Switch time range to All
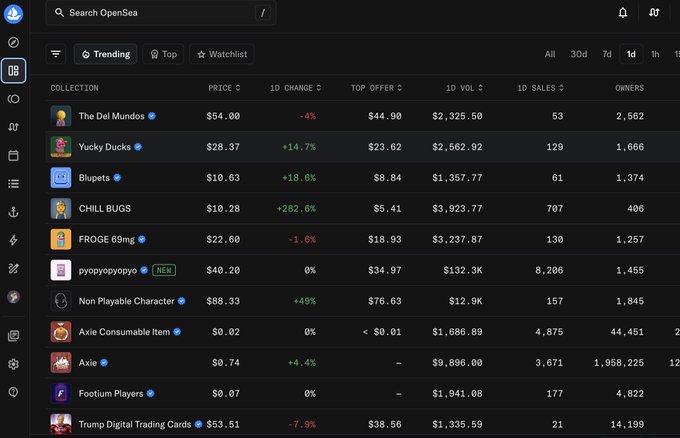The height and width of the screenshot is (438, 680). click(x=550, y=54)
